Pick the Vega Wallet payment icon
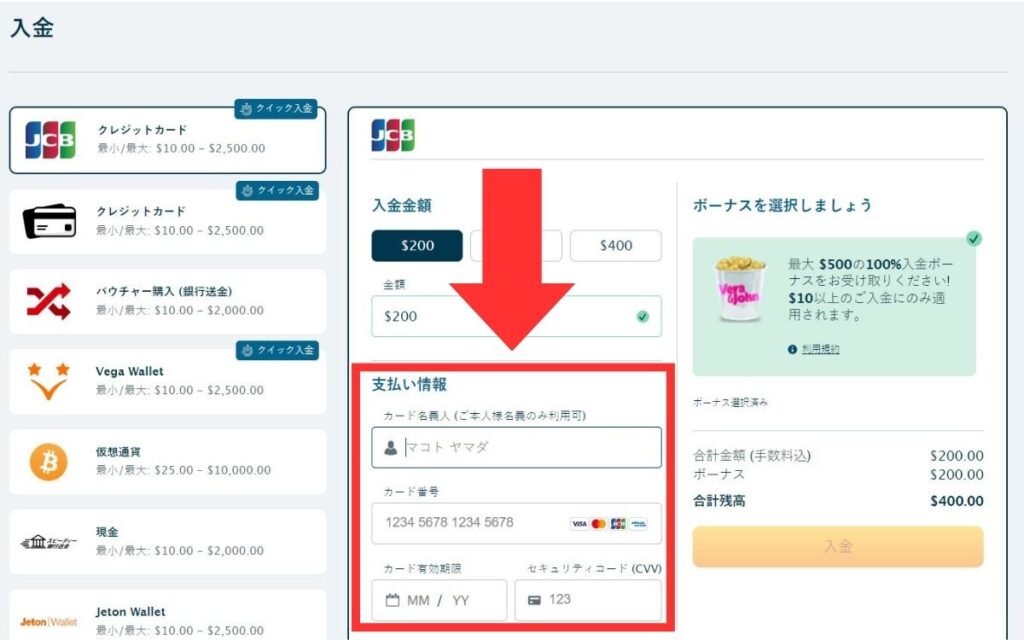The height and width of the screenshot is (640, 1024). pos(49,381)
